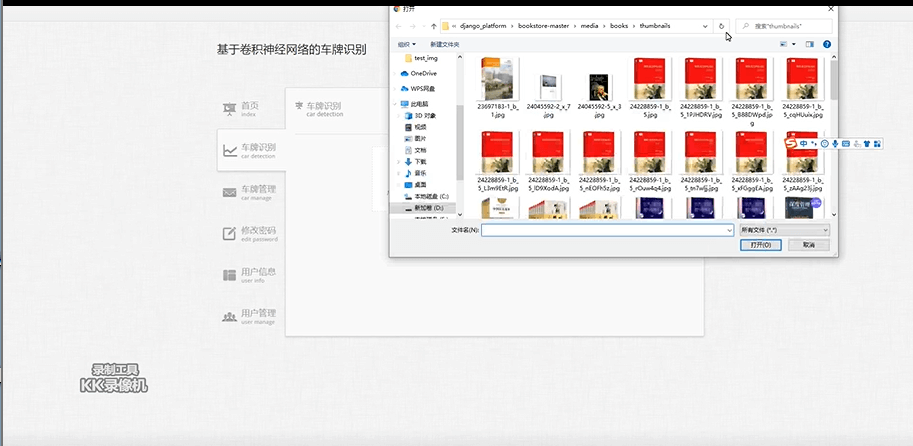
Task: Select 本地磁盘 (C:) drive
Action: 426,196
